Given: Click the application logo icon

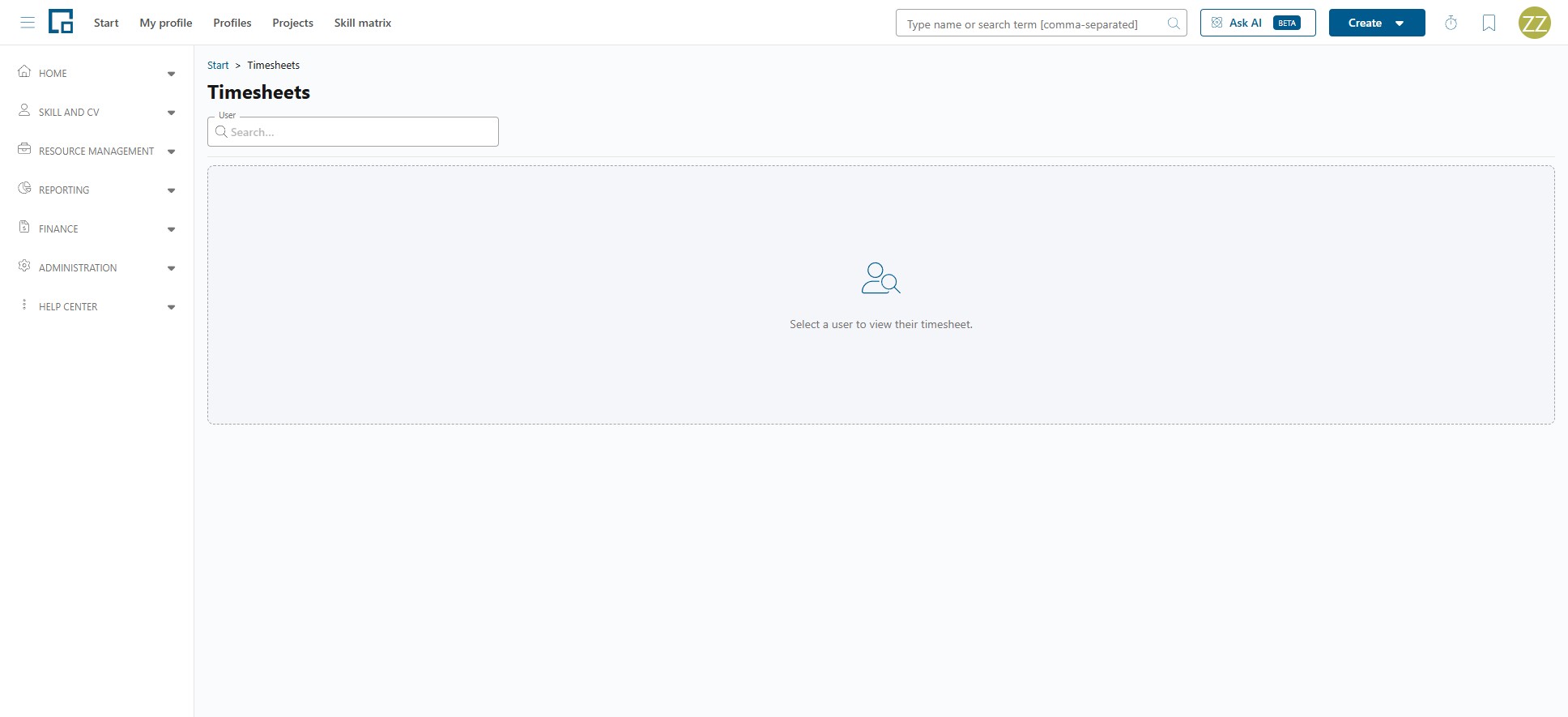Looking at the screenshot, I should coord(61,22).
